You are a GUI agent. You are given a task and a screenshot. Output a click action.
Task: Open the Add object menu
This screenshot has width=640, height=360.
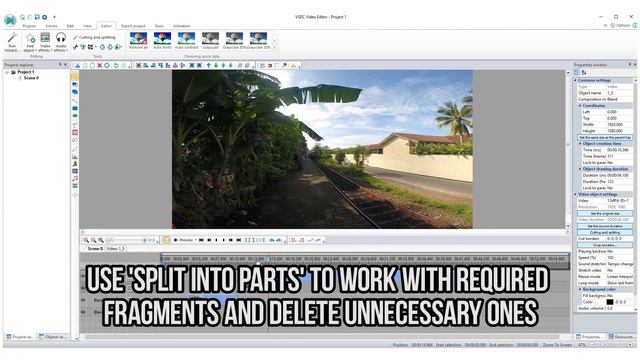point(30,42)
